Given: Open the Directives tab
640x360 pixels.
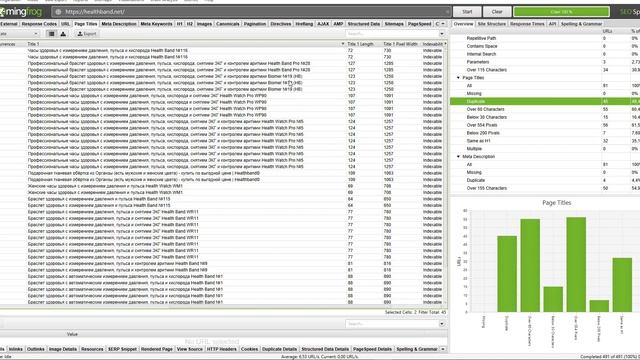Looking at the screenshot, I should [x=281, y=24].
